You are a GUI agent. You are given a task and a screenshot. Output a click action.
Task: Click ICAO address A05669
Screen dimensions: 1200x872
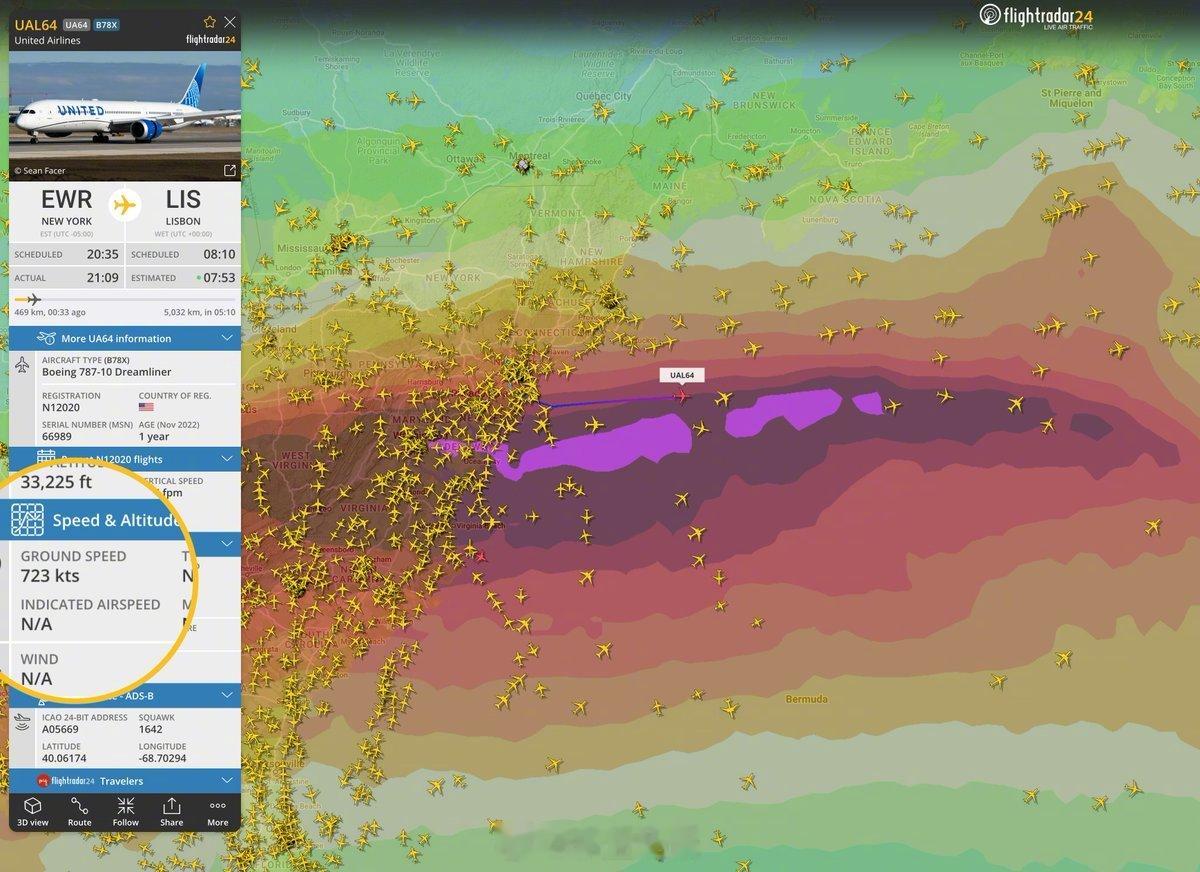[60, 729]
